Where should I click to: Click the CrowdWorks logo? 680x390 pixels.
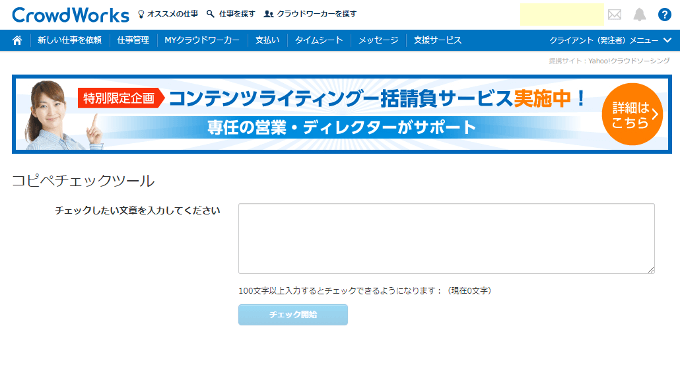pyautogui.click(x=71, y=15)
